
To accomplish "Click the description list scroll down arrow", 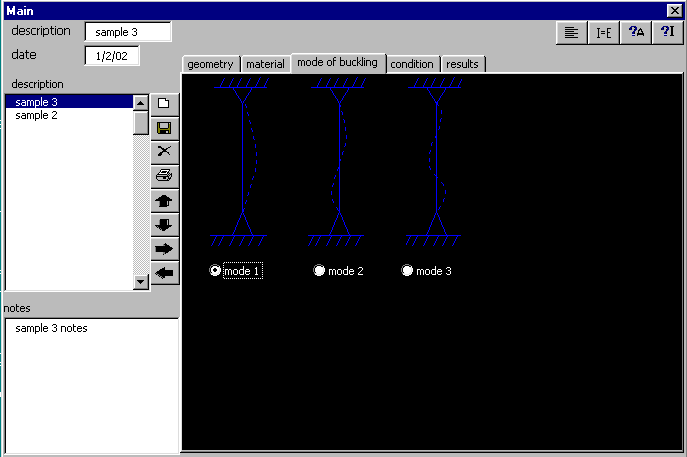I will pos(141,282).
